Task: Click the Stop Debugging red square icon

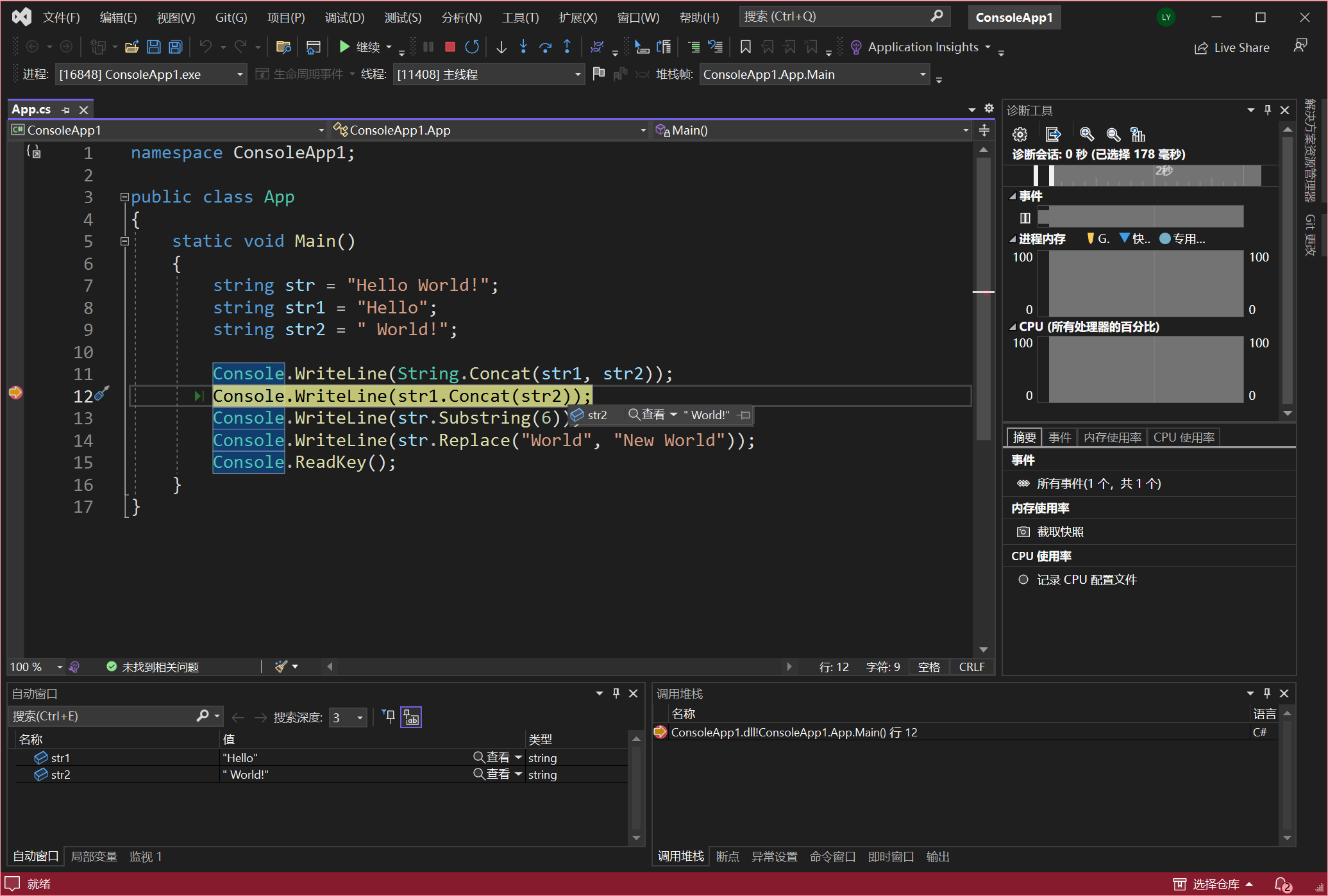Action: [x=450, y=47]
